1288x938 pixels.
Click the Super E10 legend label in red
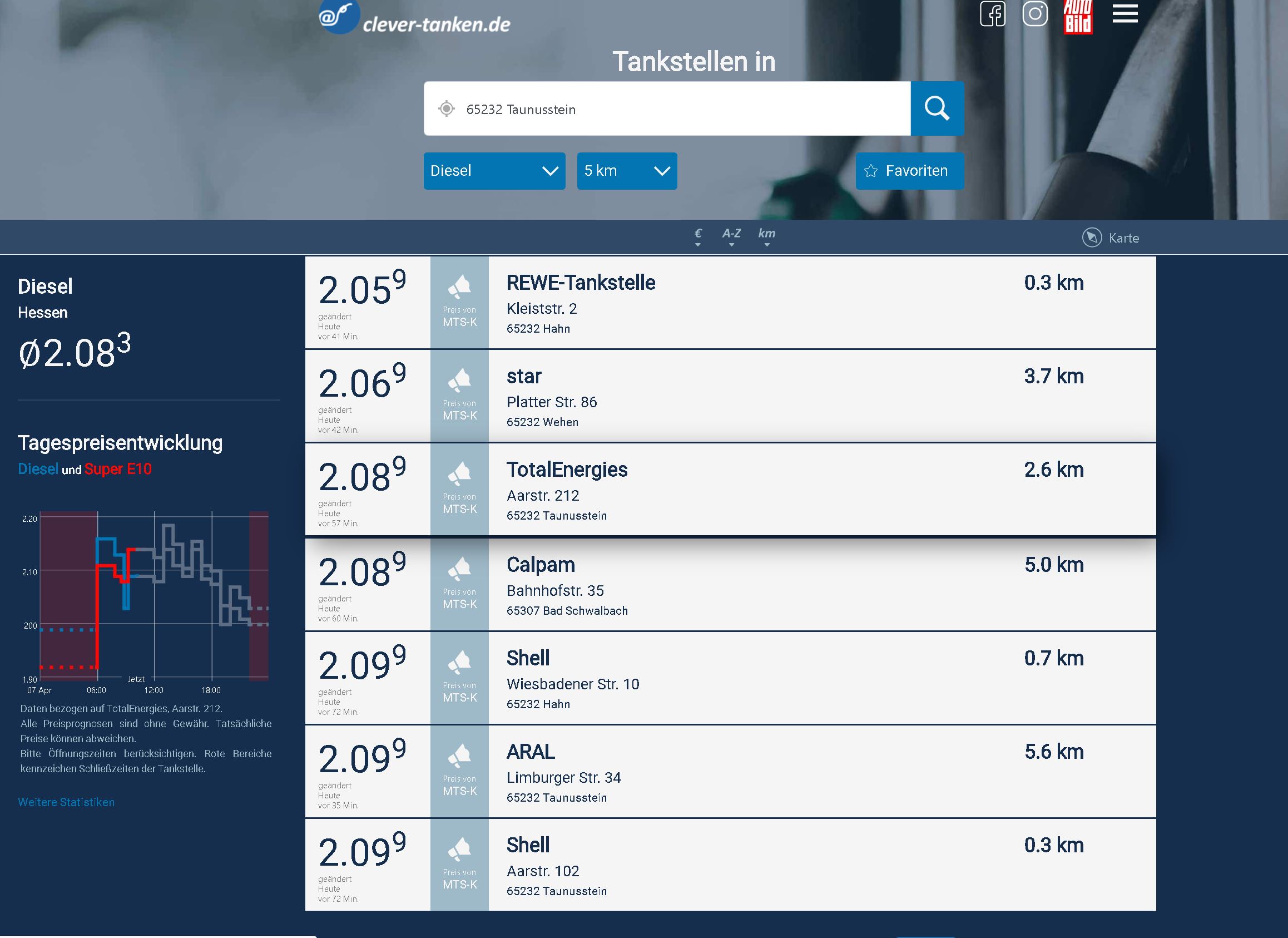pos(118,470)
